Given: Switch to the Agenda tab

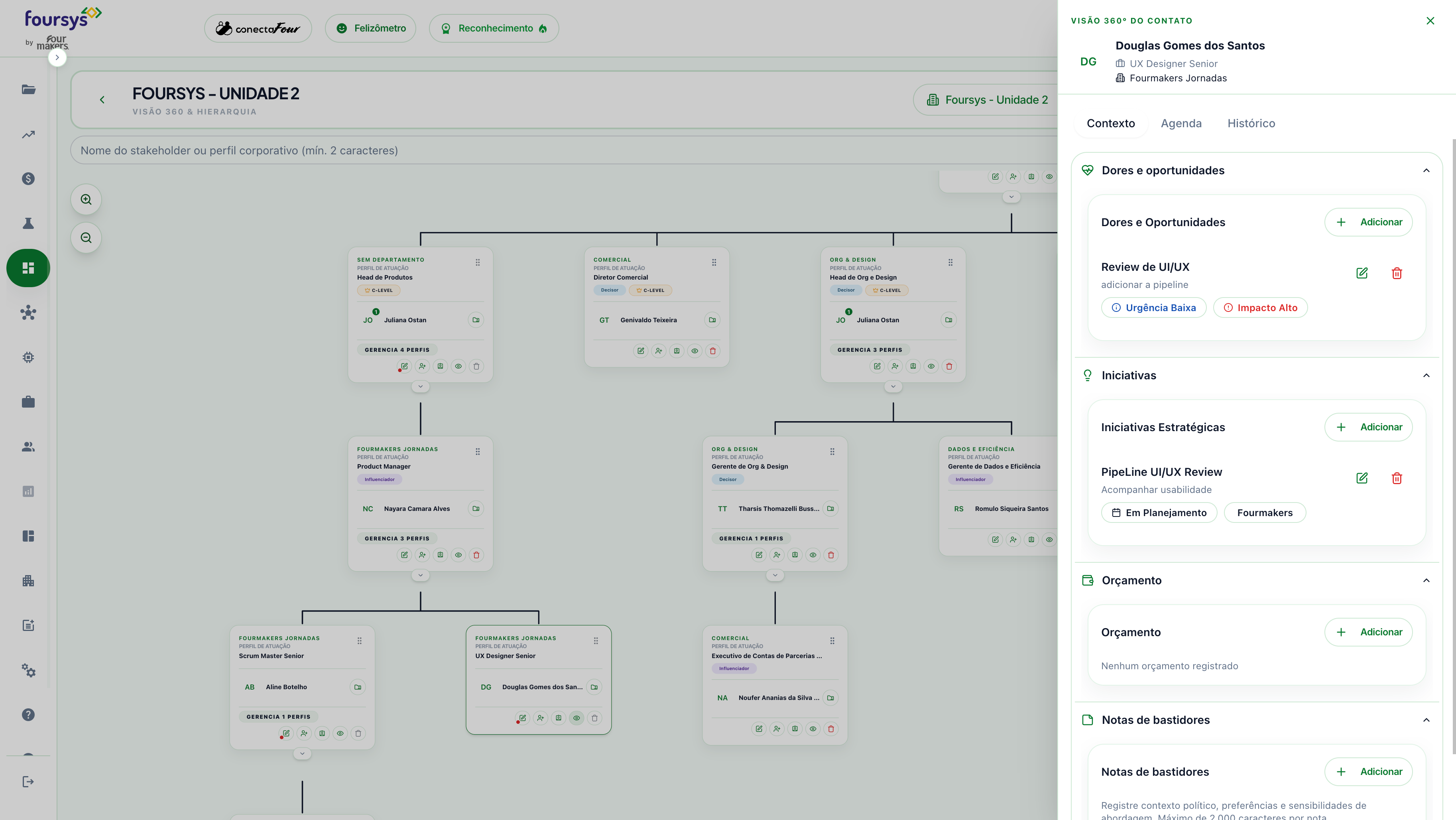Looking at the screenshot, I should (x=1181, y=123).
